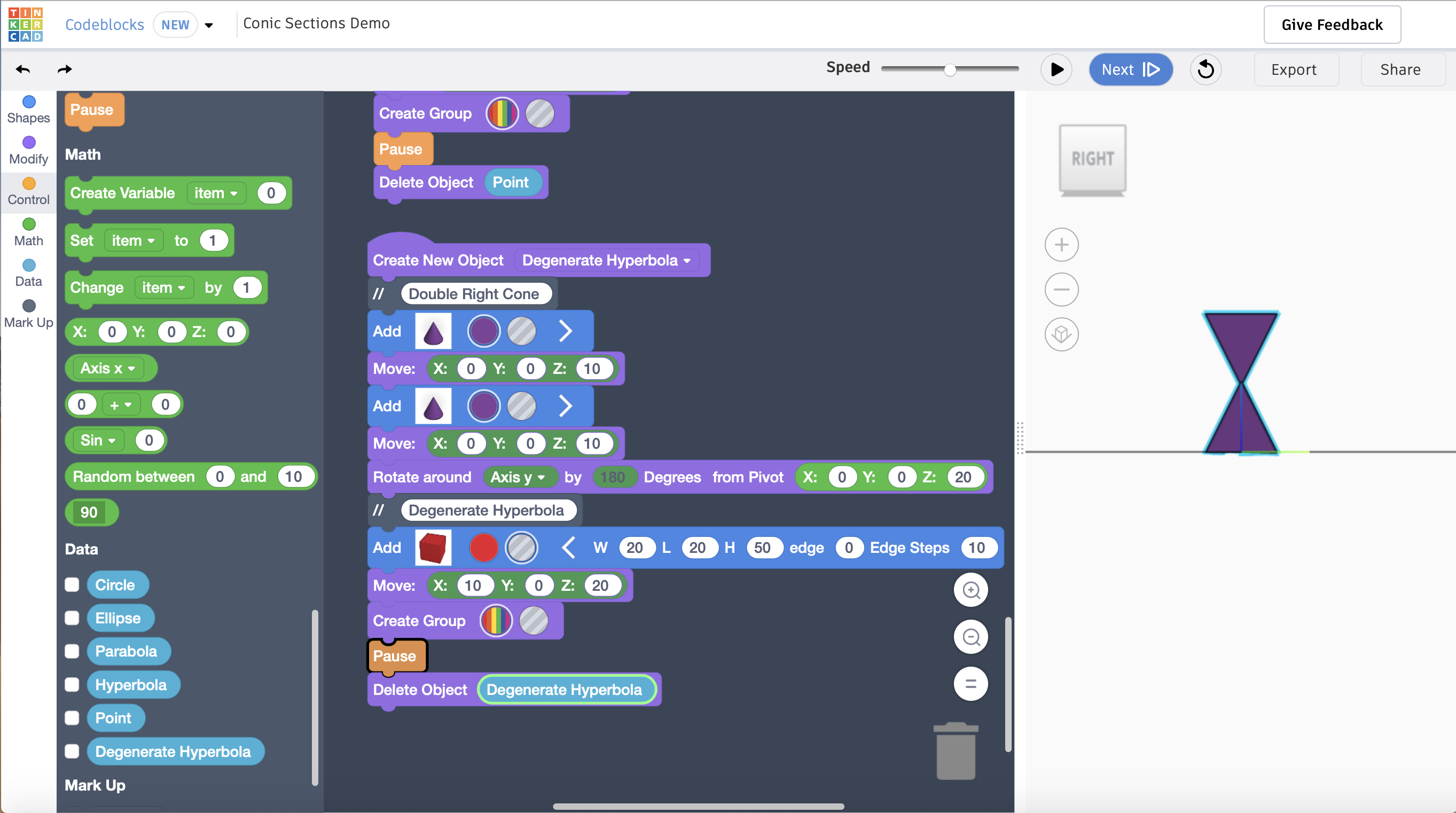This screenshot has height=813, width=1456.
Task: Toggle the Point checkbox
Action: (x=72, y=718)
